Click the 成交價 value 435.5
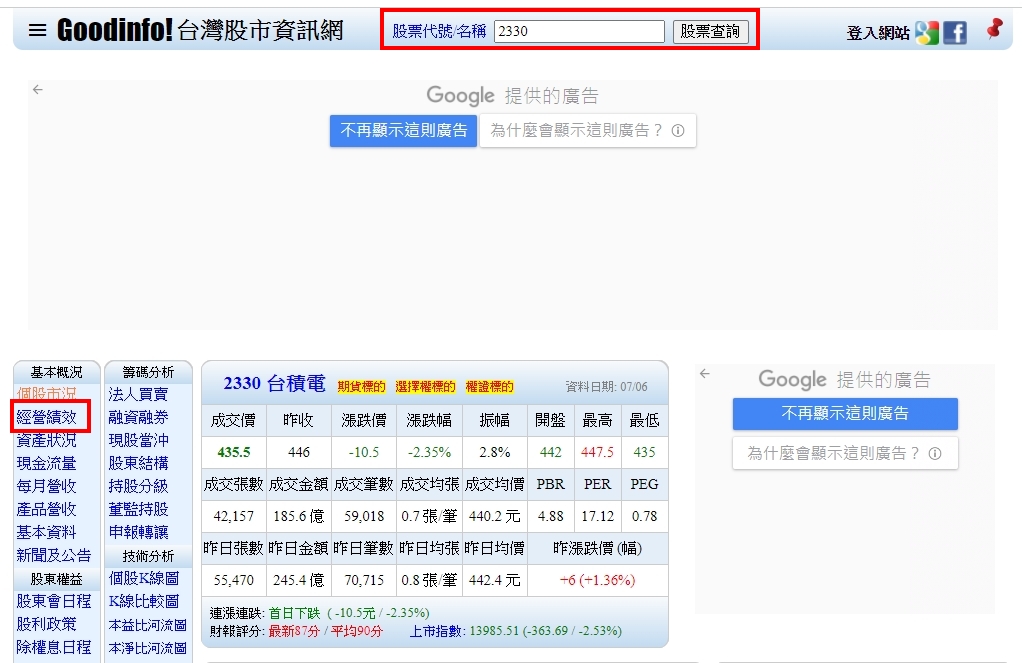The image size is (1022, 663). (x=234, y=452)
